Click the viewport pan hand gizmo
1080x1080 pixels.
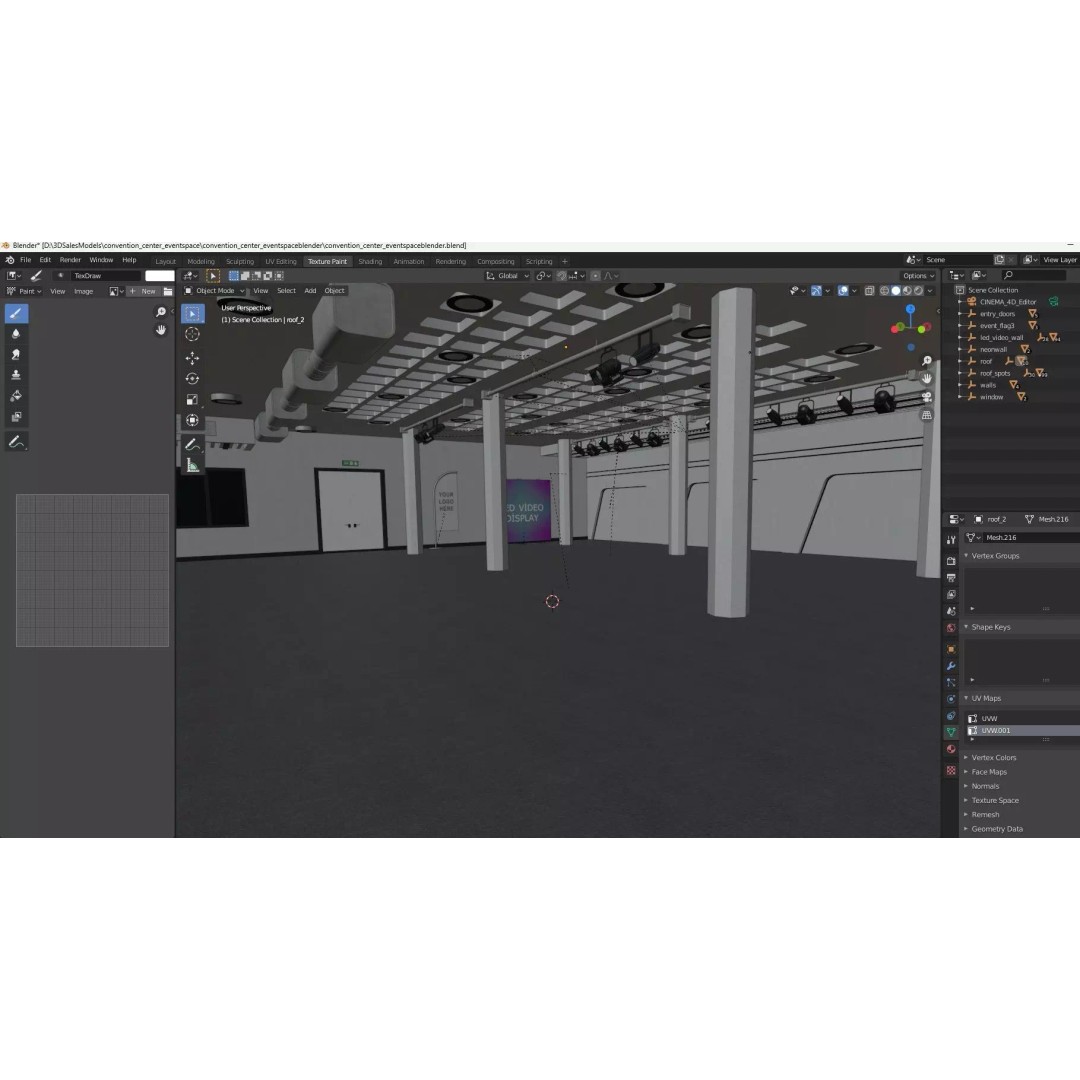click(x=927, y=379)
